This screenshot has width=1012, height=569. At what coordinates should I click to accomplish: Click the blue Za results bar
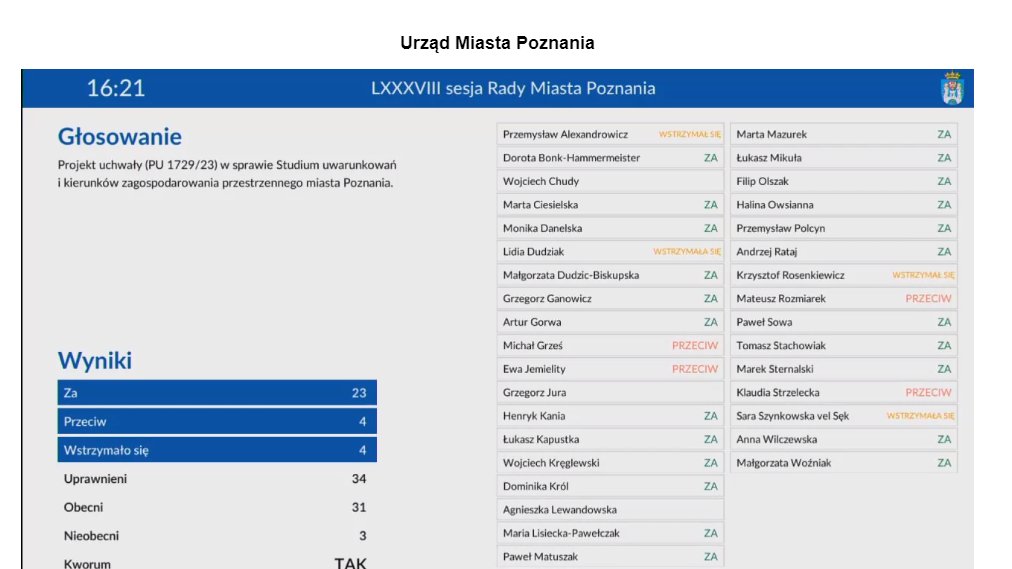pyautogui.click(x=216, y=393)
